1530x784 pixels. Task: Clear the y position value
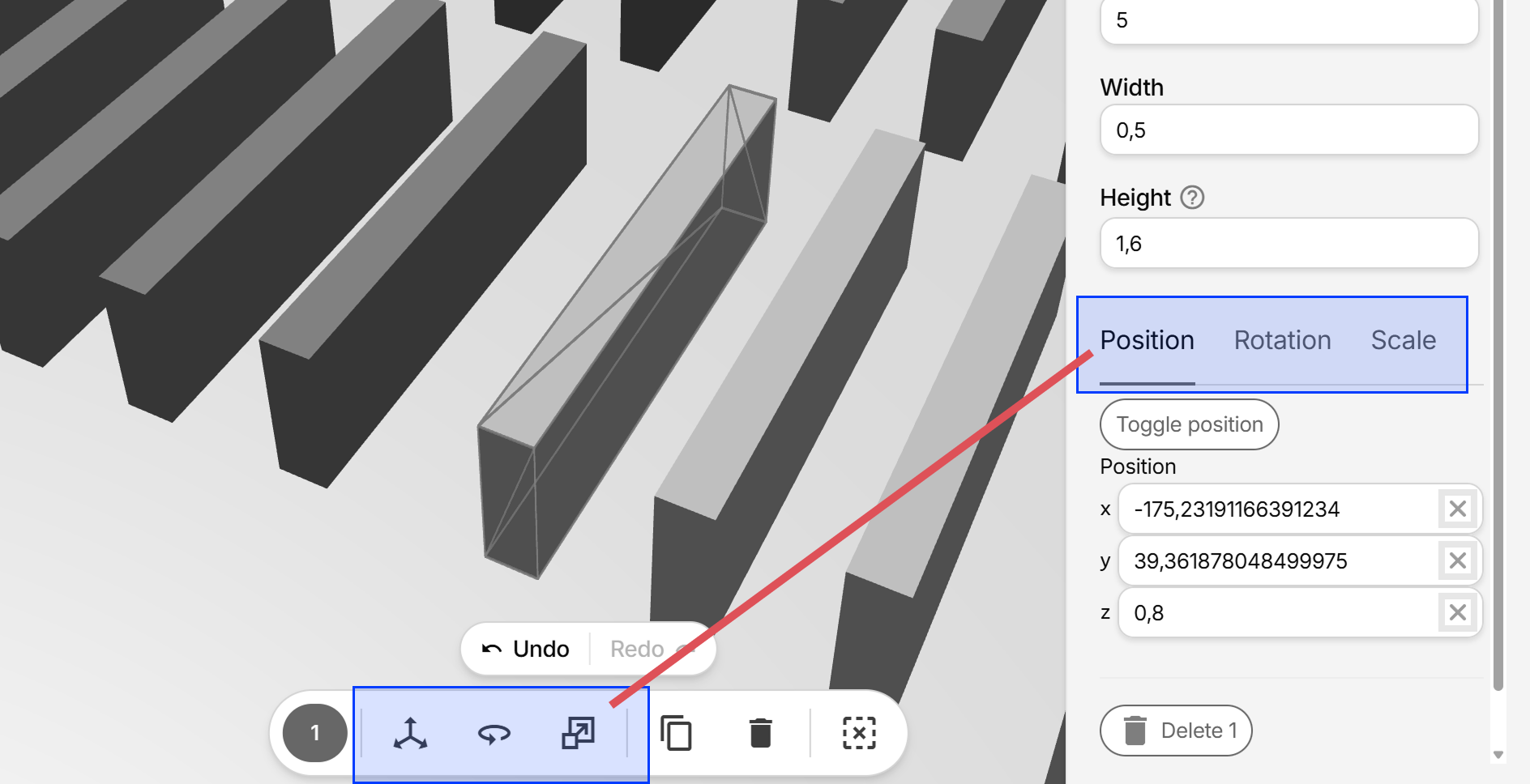point(1457,561)
